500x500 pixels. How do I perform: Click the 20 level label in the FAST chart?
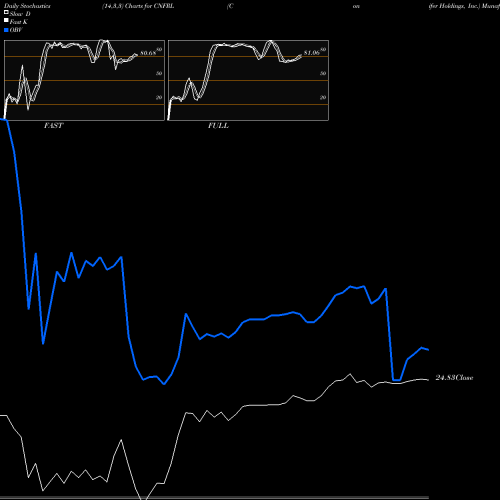coord(159,97)
